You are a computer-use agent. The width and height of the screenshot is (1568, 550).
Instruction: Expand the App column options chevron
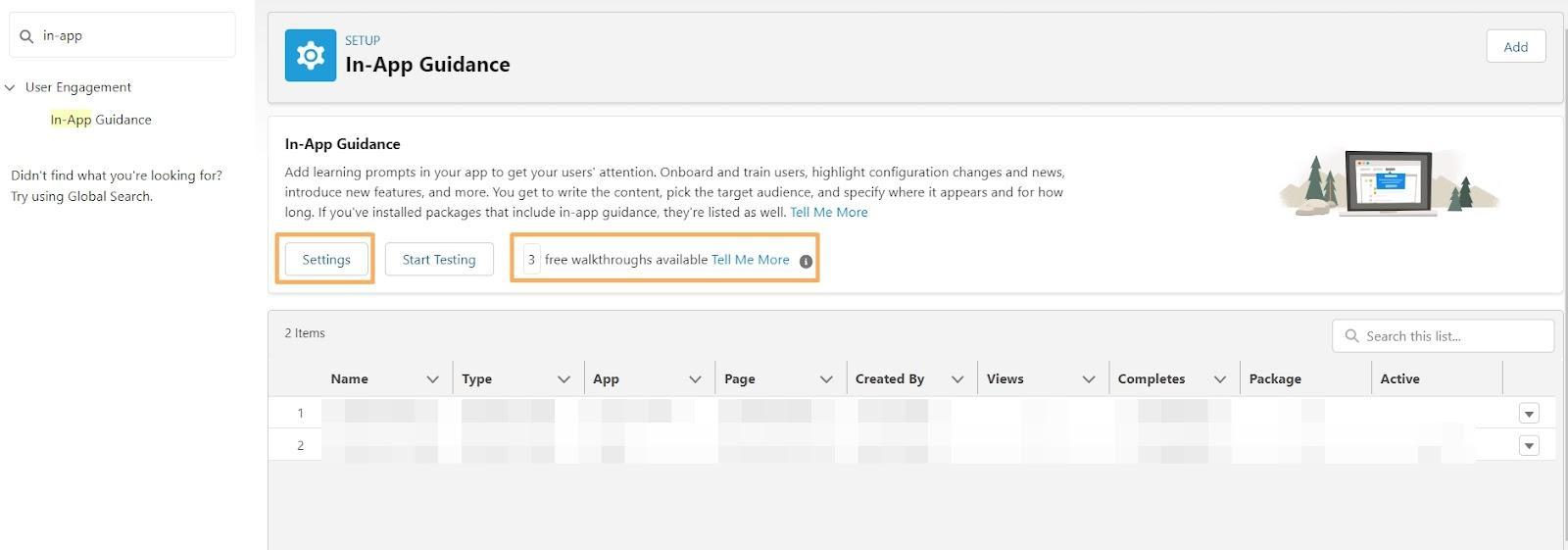[695, 379]
